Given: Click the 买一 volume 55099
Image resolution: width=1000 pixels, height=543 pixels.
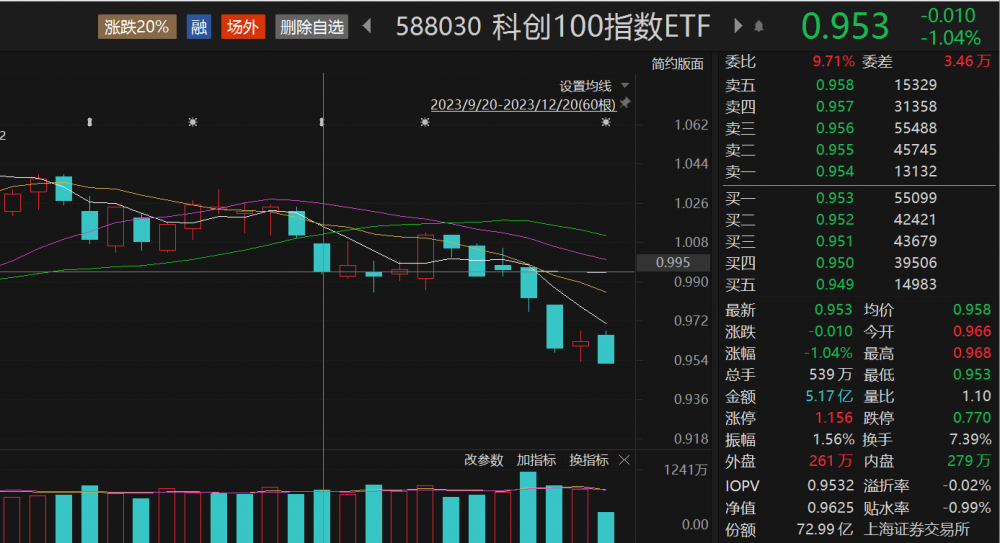Looking at the screenshot, I should tap(915, 198).
